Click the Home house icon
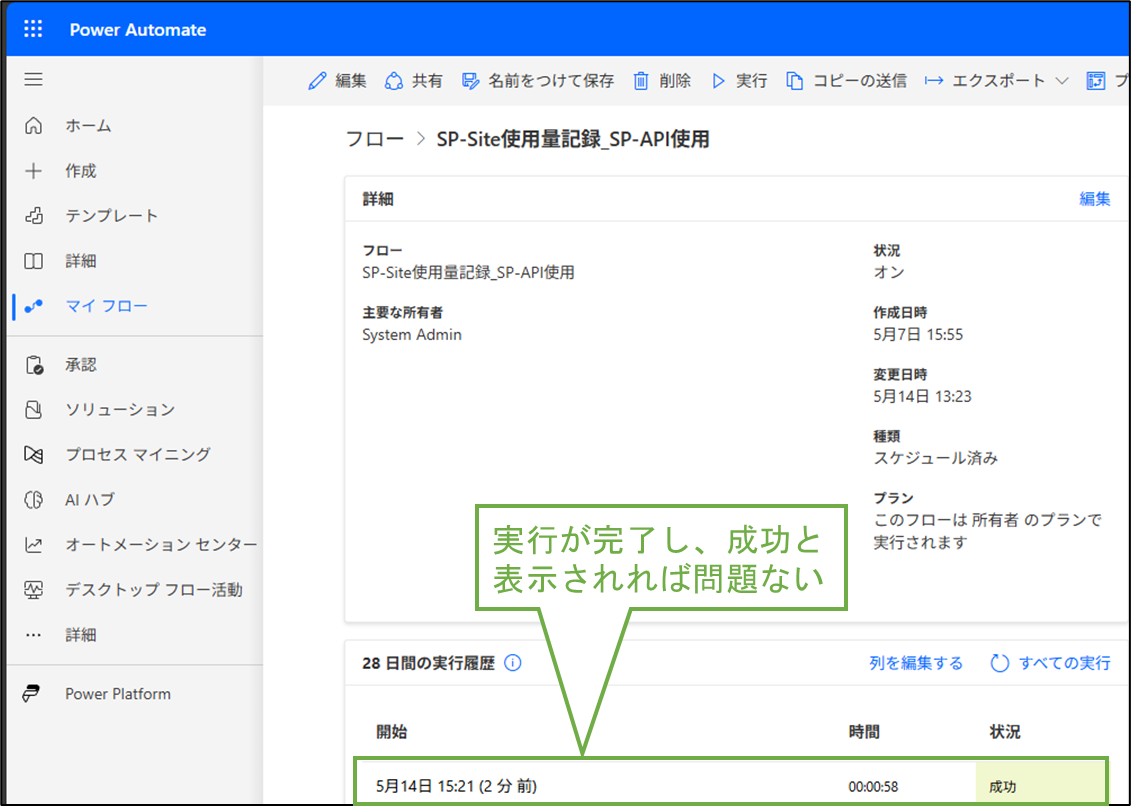Image resolution: width=1131 pixels, height=806 pixels. click(33, 126)
